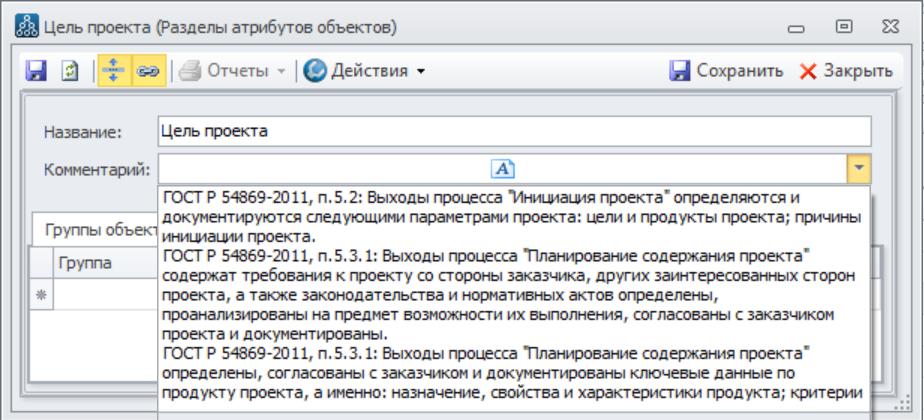Switch to the Группы объектов tab
This screenshot has width=924, height=420.
click(x=95, y=229)
